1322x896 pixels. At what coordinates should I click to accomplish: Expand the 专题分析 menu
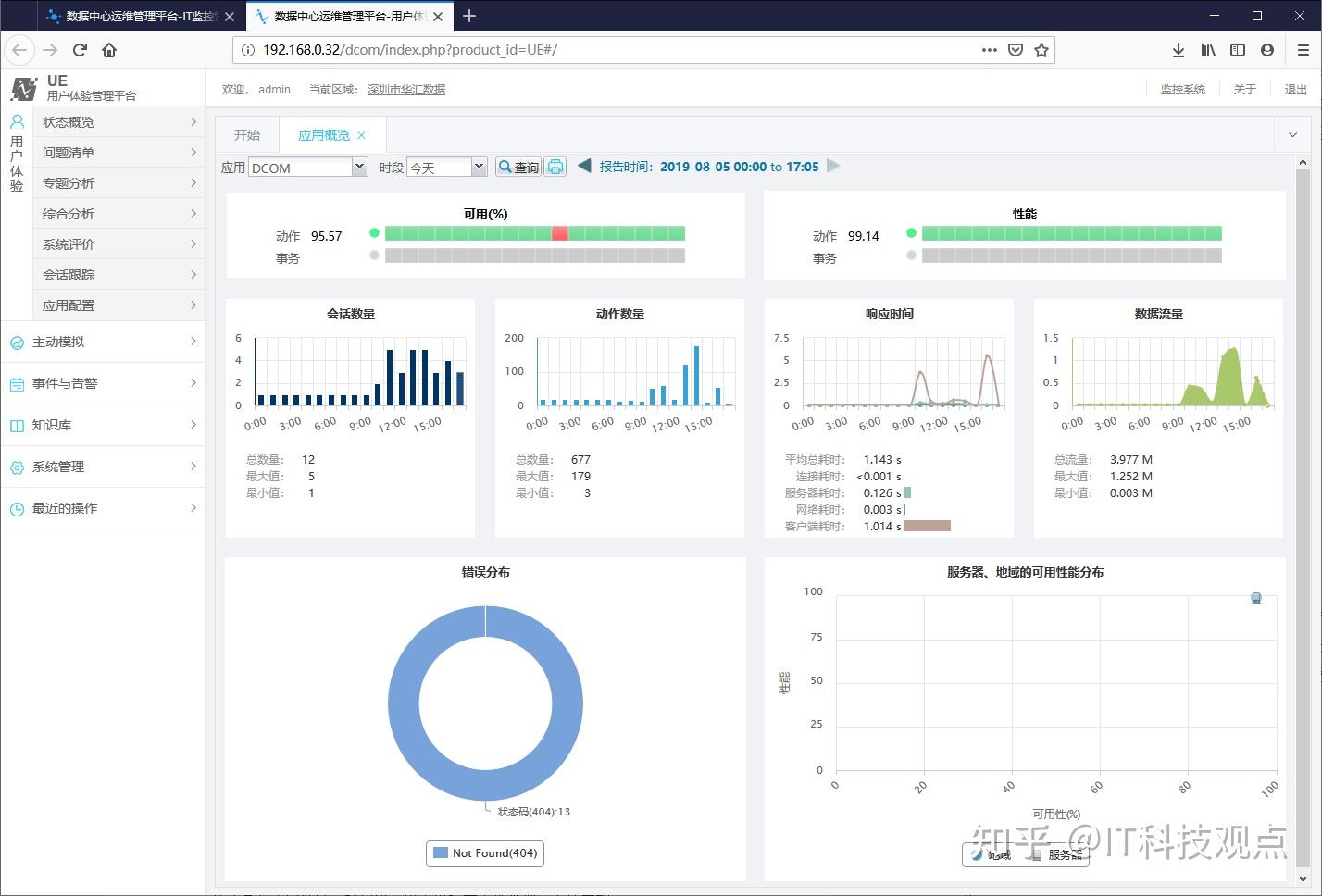click(x=118, y=183)
